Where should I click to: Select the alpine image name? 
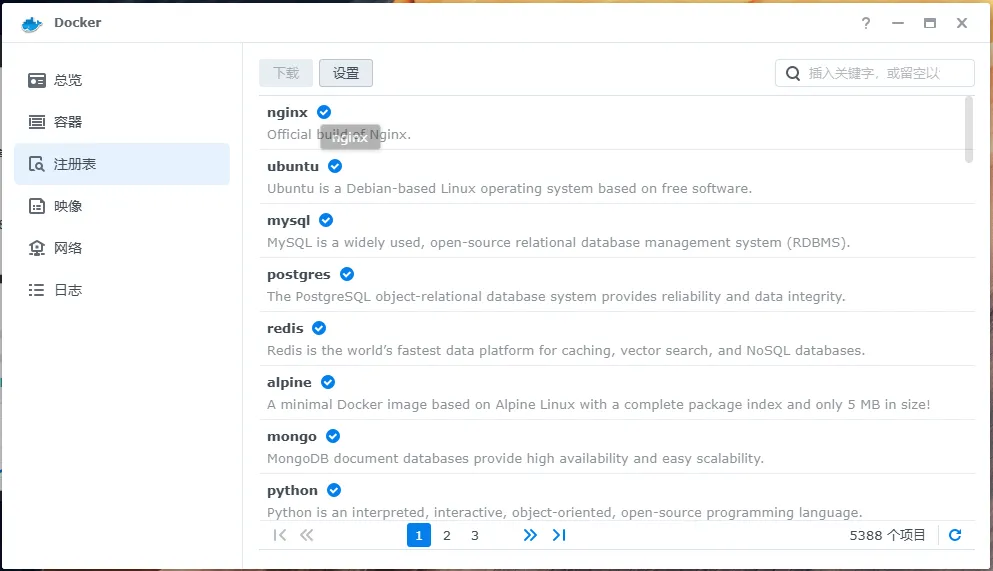[x=289, y=383]
